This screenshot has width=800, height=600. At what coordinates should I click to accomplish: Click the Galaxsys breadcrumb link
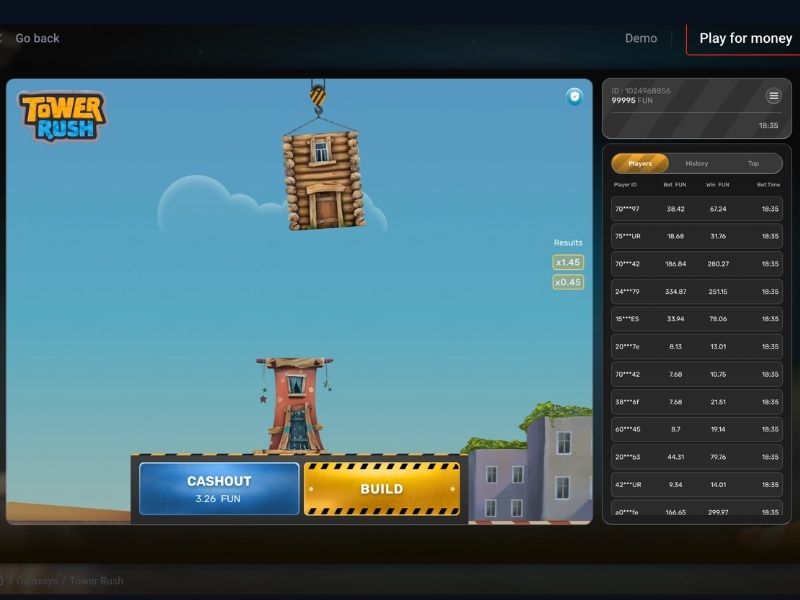[39, 581]
